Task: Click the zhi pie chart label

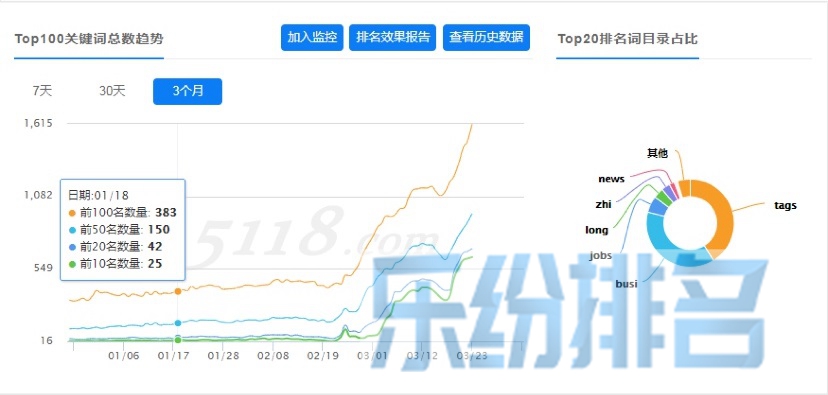Action: click(x=604, y=204)
